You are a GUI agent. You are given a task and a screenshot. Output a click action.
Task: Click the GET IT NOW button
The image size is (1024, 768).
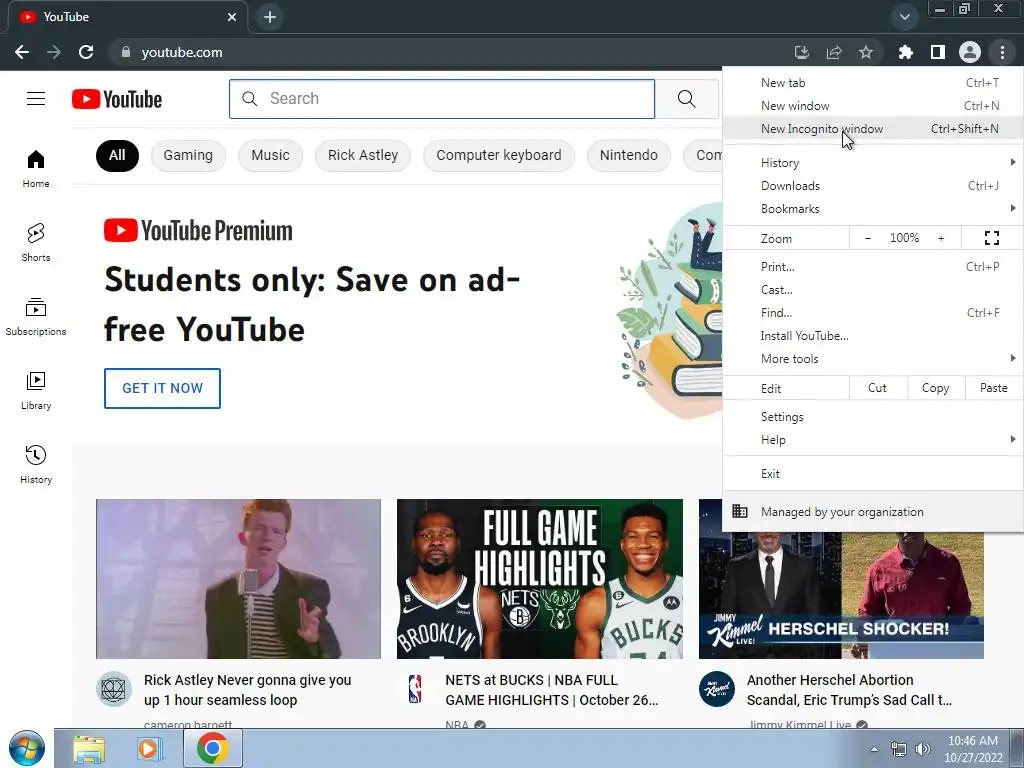(x=162, y=388)
